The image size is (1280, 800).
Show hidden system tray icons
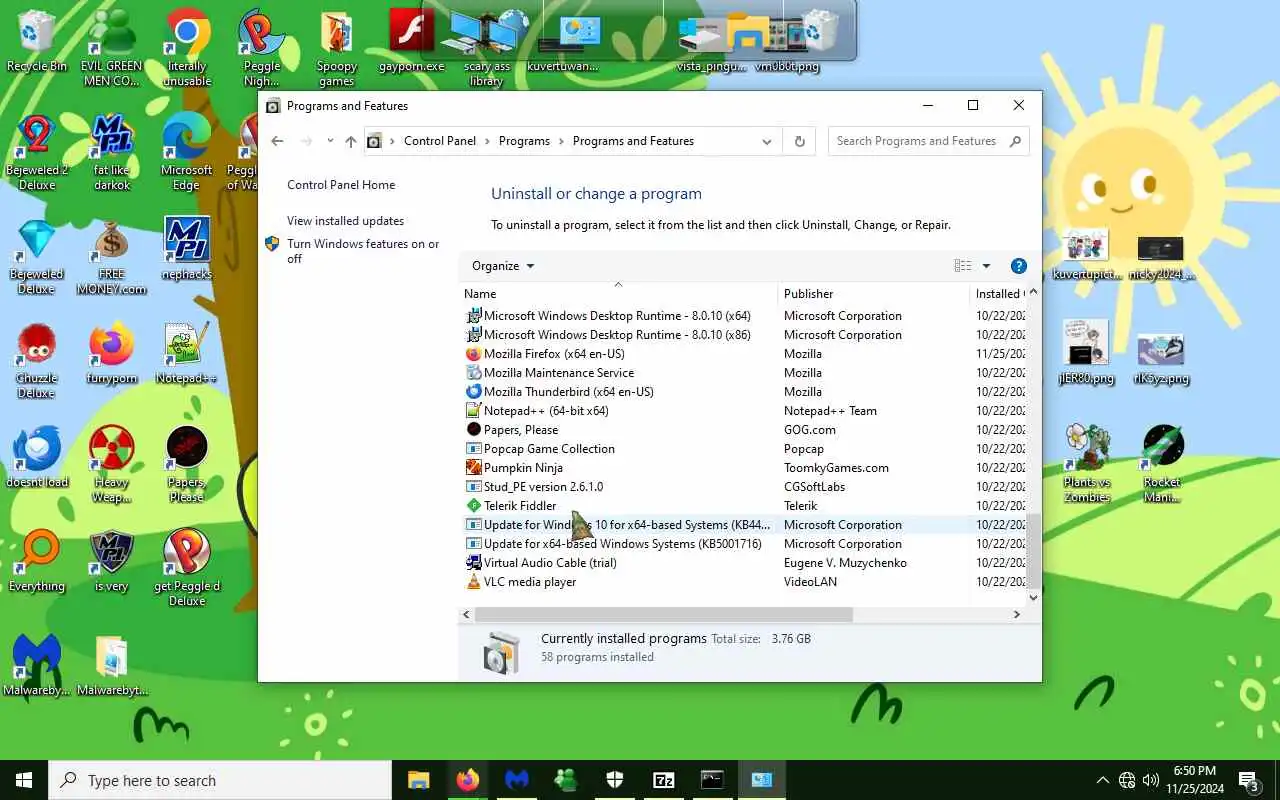tap(1103, 780)
